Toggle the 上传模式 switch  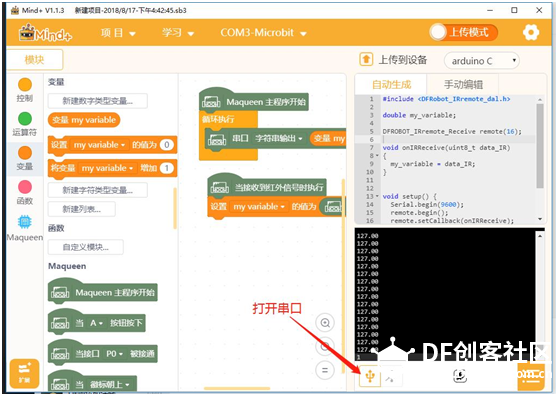[463, 33]
